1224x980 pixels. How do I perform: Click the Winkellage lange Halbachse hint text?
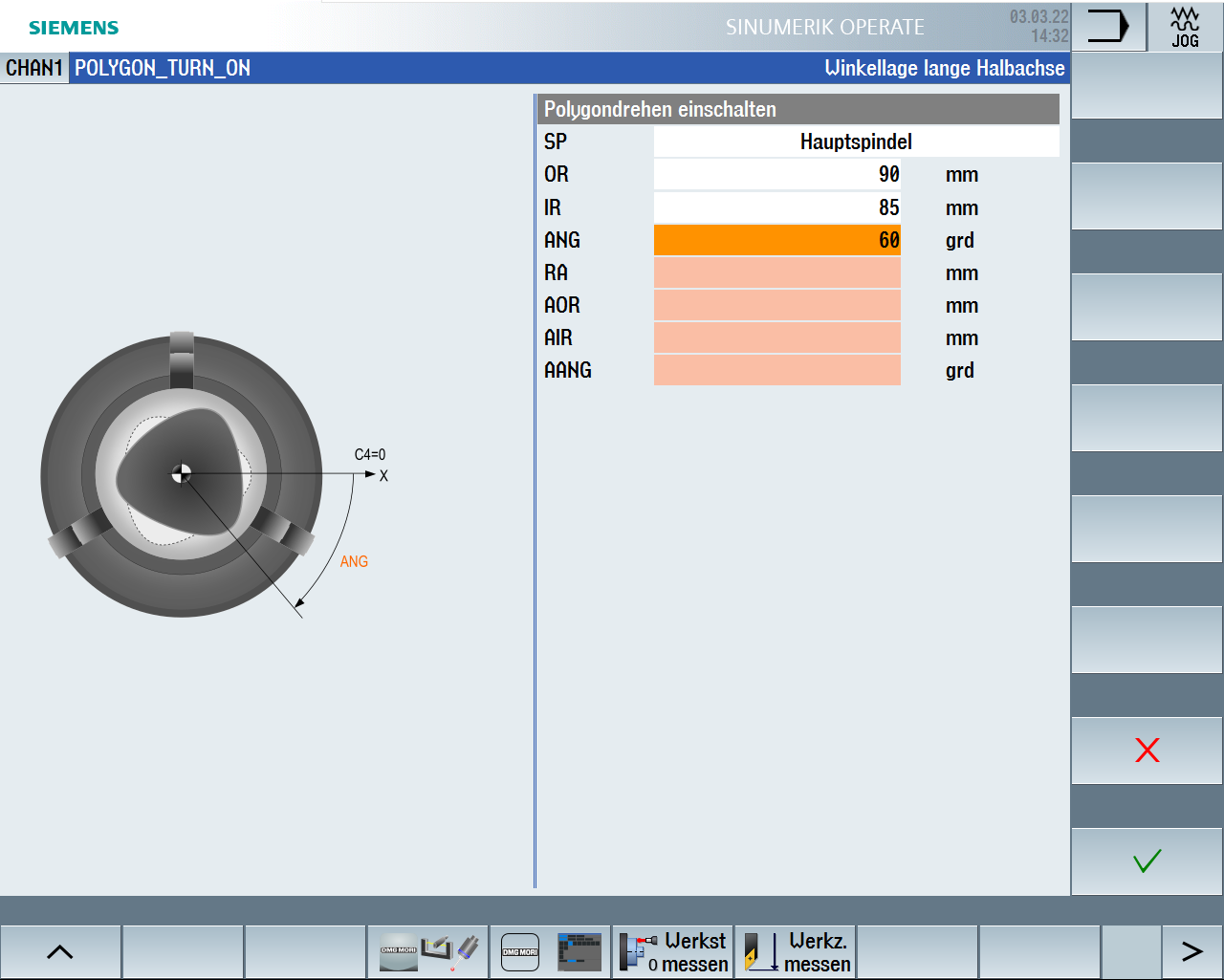945,68
